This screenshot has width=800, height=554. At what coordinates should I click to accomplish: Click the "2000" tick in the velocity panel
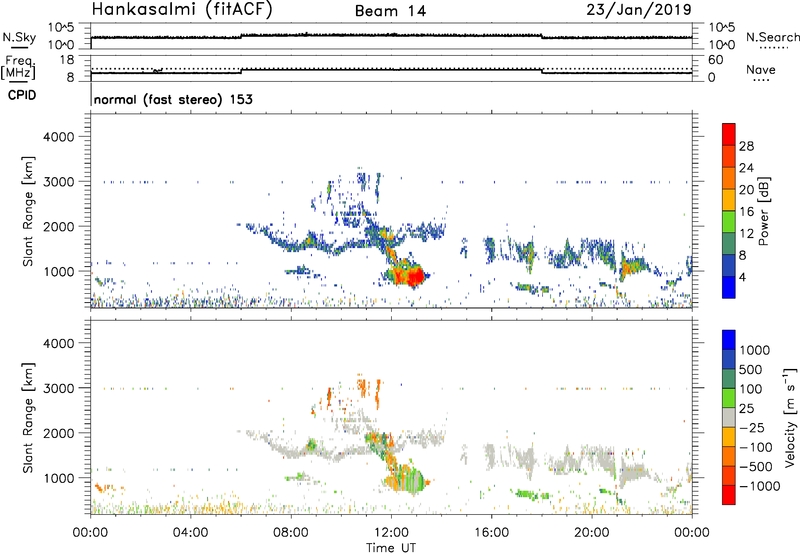point(58,433)
